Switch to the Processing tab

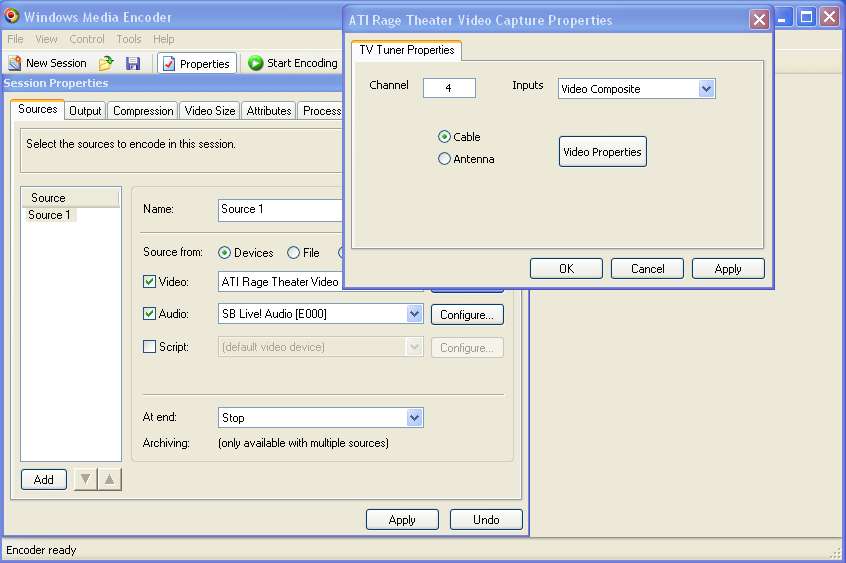coord(320,111)
